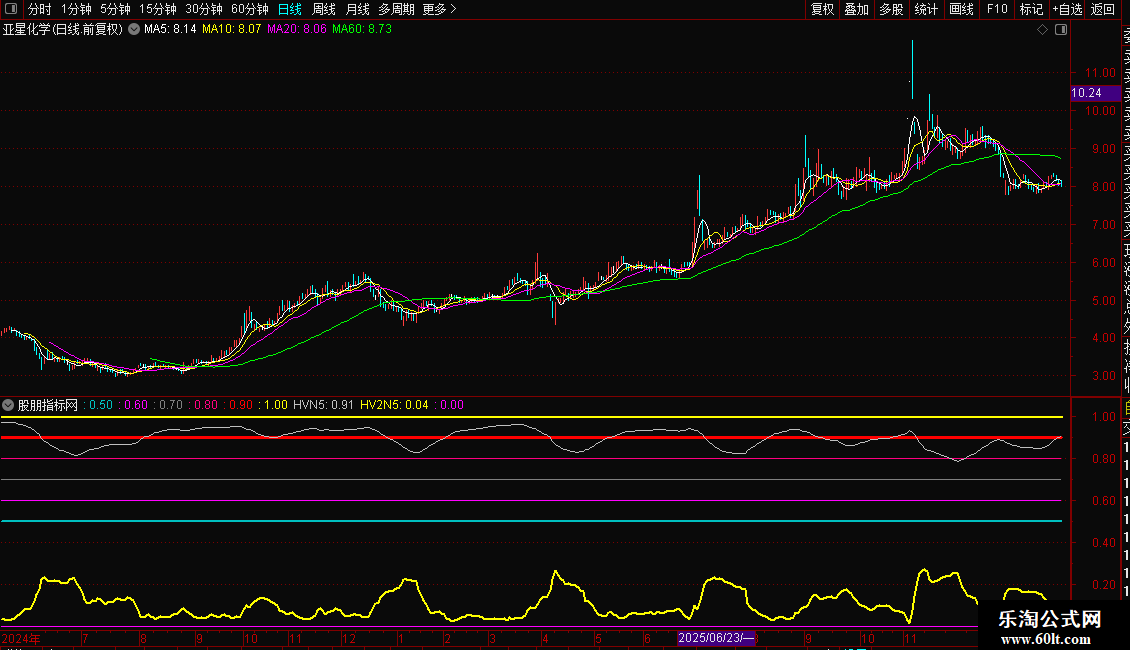The image size is (1130, 650).
Task: Click the diamond marker icon near chart top-right
Action: 1042,30
